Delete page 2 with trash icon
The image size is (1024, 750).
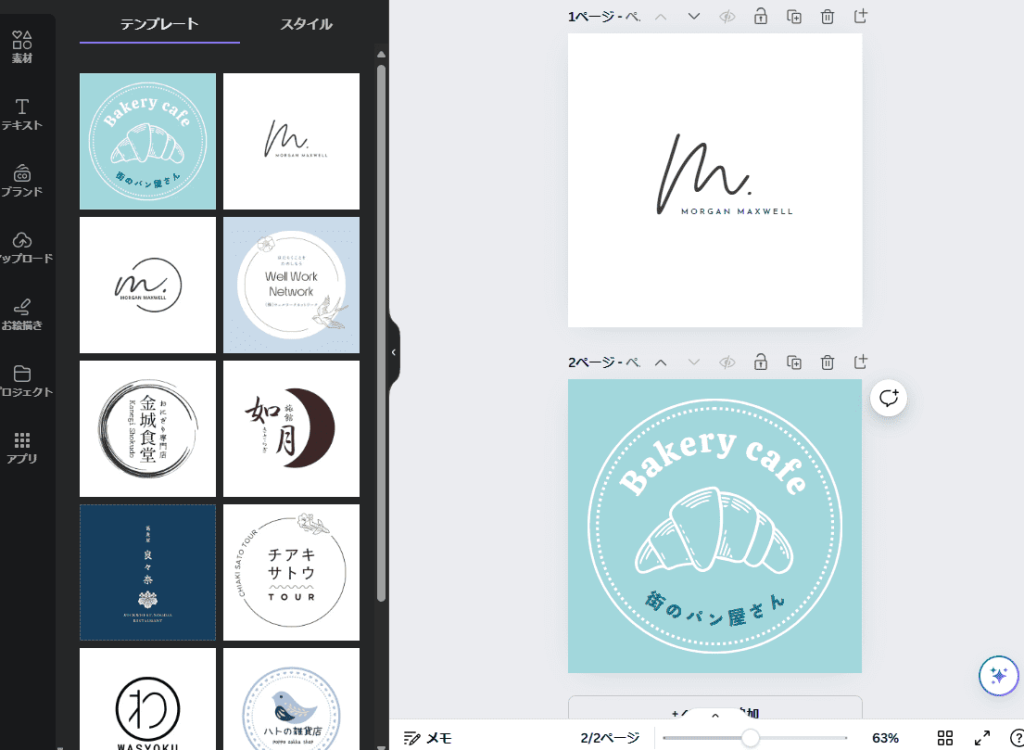coord(827,362)
